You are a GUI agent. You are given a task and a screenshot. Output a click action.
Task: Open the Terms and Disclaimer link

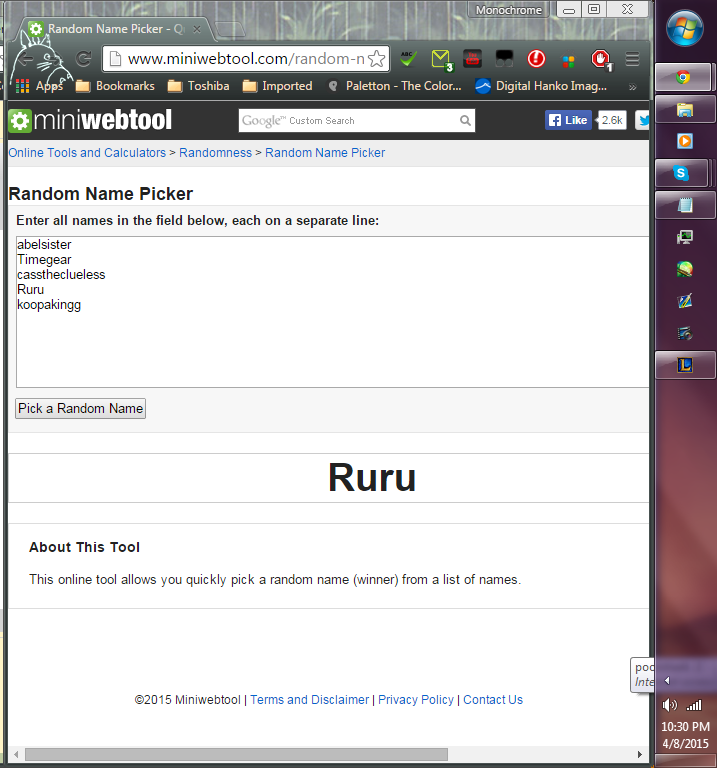point(310,700)
